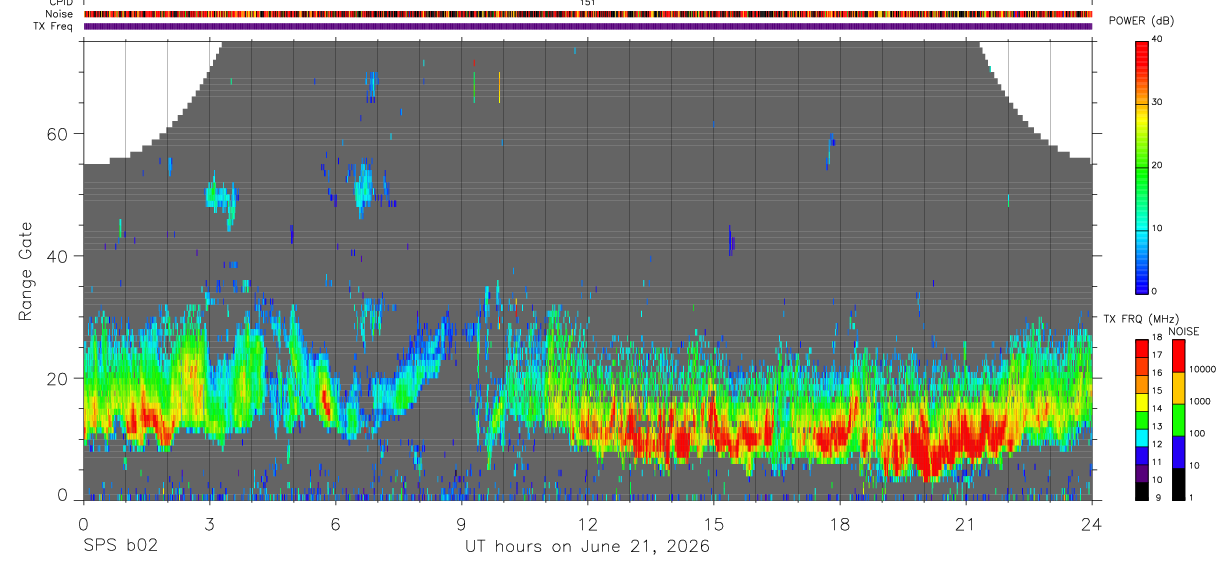Click the 151 CPID value at the top

coord(588,3)
